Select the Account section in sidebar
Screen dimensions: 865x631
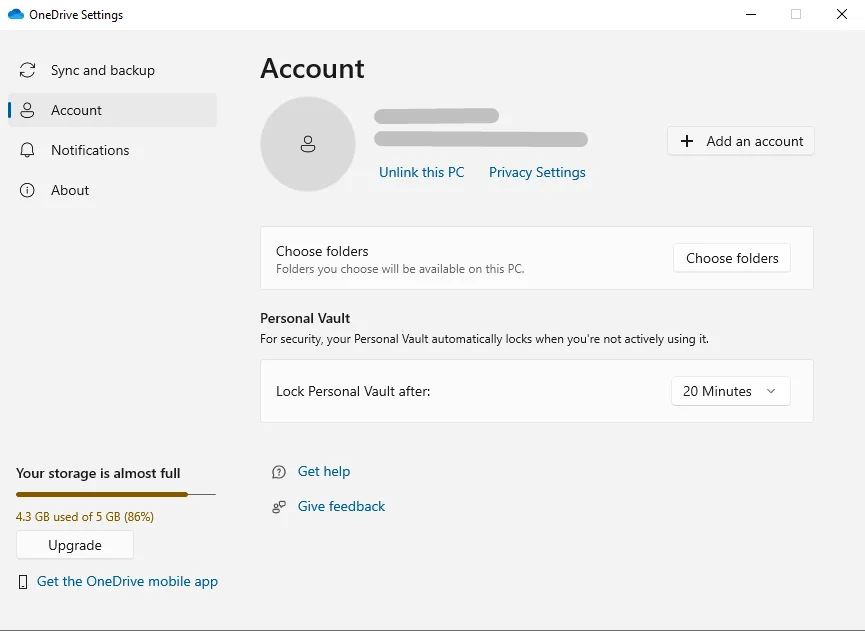[x=113, y=110]
